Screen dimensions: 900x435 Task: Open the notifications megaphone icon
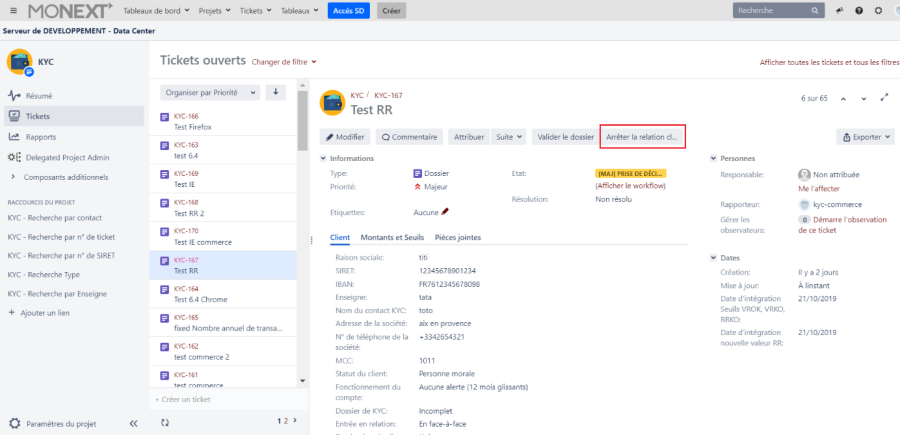(839, 11)
